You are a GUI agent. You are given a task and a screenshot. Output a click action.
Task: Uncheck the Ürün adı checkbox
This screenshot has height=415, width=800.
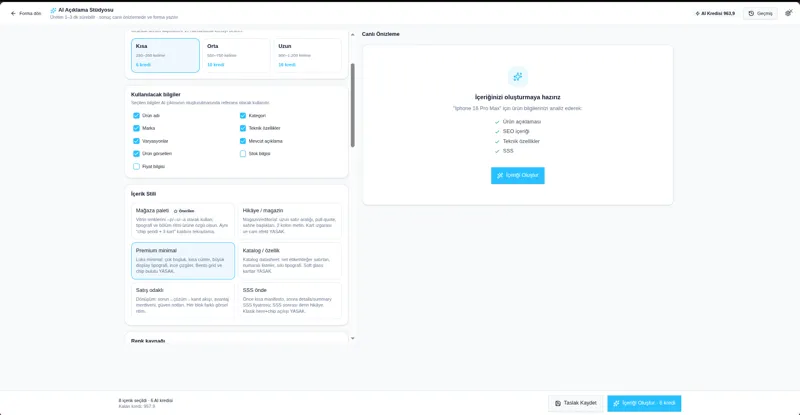tap(136, 116)
